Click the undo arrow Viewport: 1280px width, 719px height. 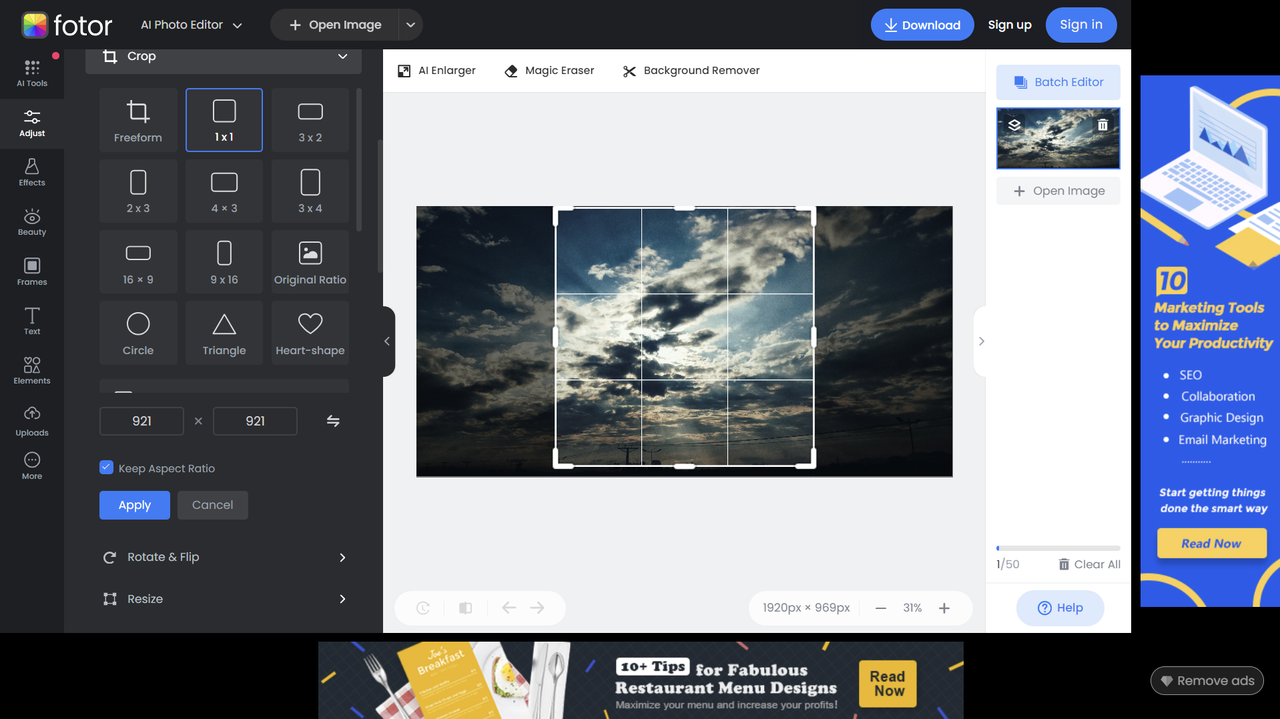(509, 608)
